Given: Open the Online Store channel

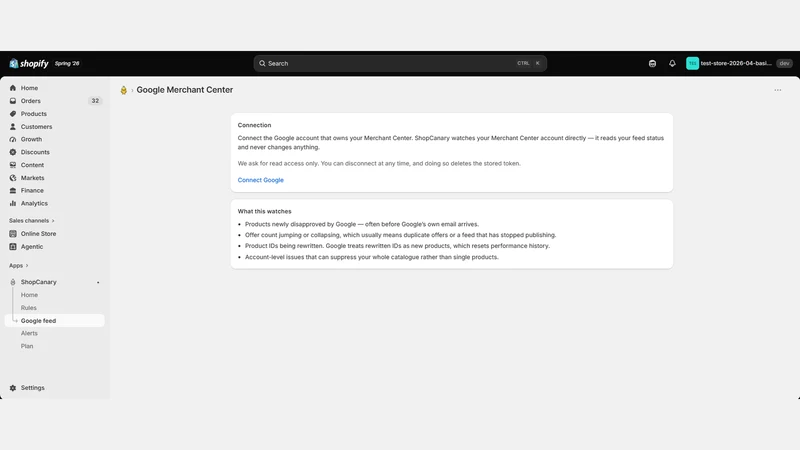Looking at the screenshot, I should click(38, 234).
